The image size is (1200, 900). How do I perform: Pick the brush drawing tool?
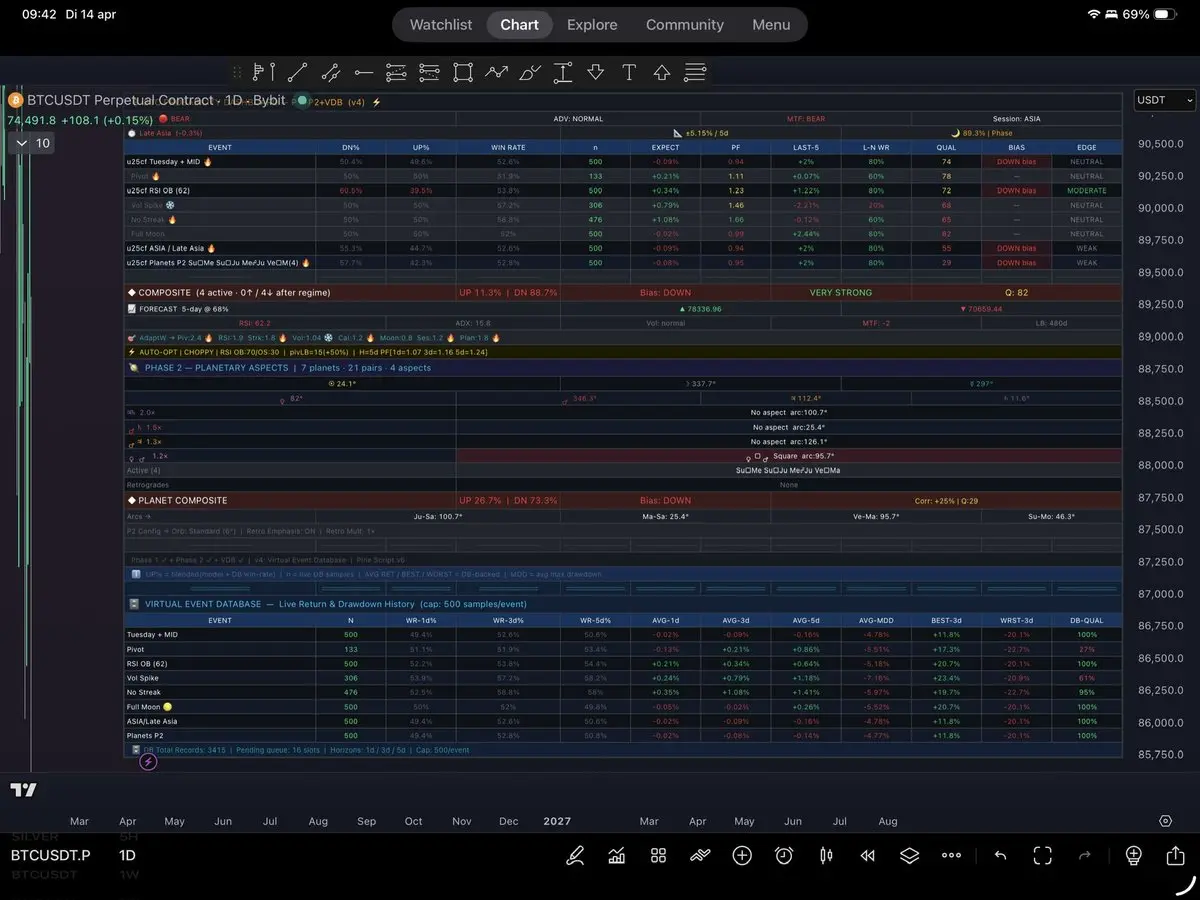tap(530, 72)
